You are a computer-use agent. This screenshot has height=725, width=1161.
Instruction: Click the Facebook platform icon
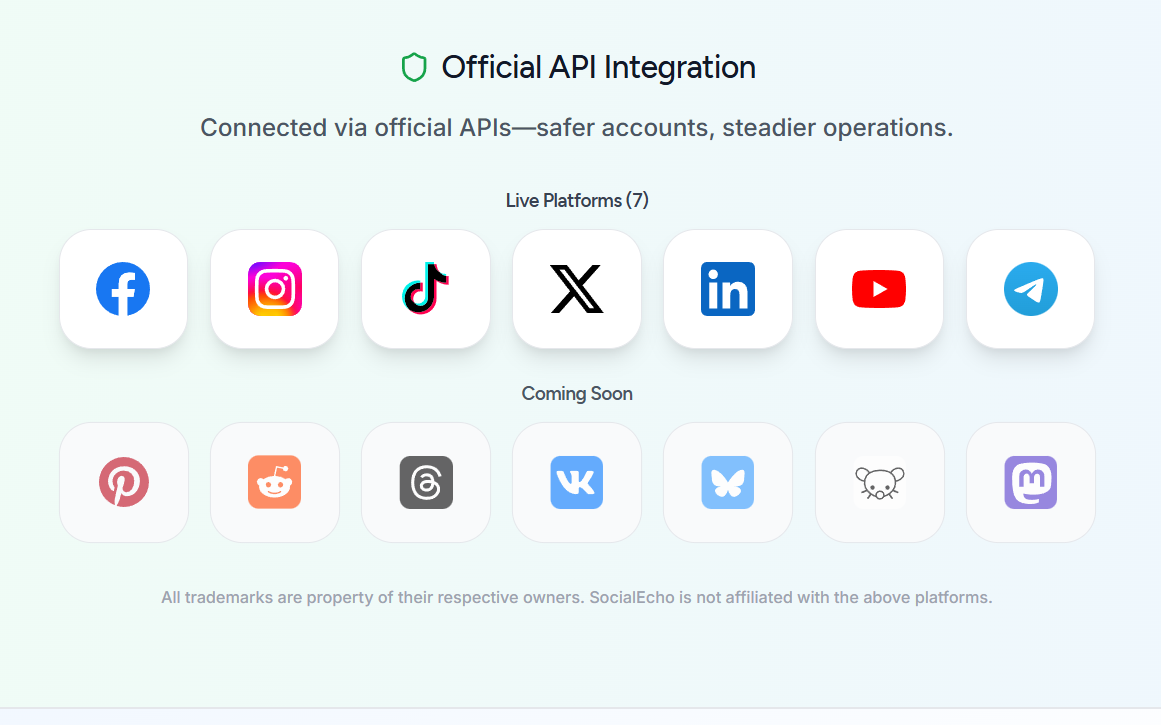(x=123, y=289)
